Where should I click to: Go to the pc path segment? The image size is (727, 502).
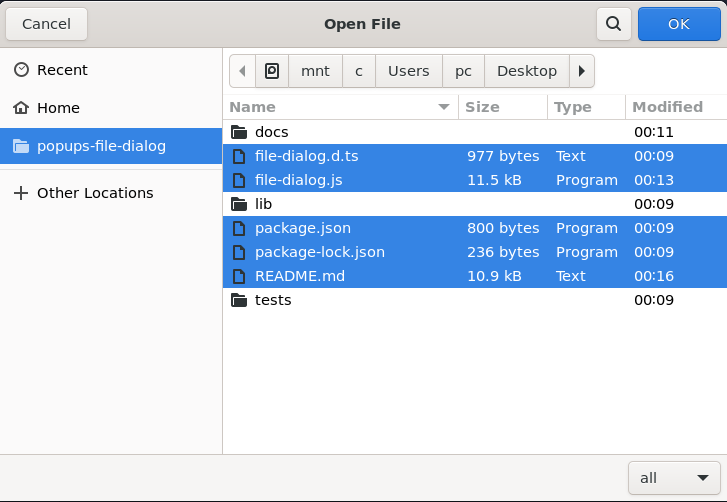click(463, 71)
